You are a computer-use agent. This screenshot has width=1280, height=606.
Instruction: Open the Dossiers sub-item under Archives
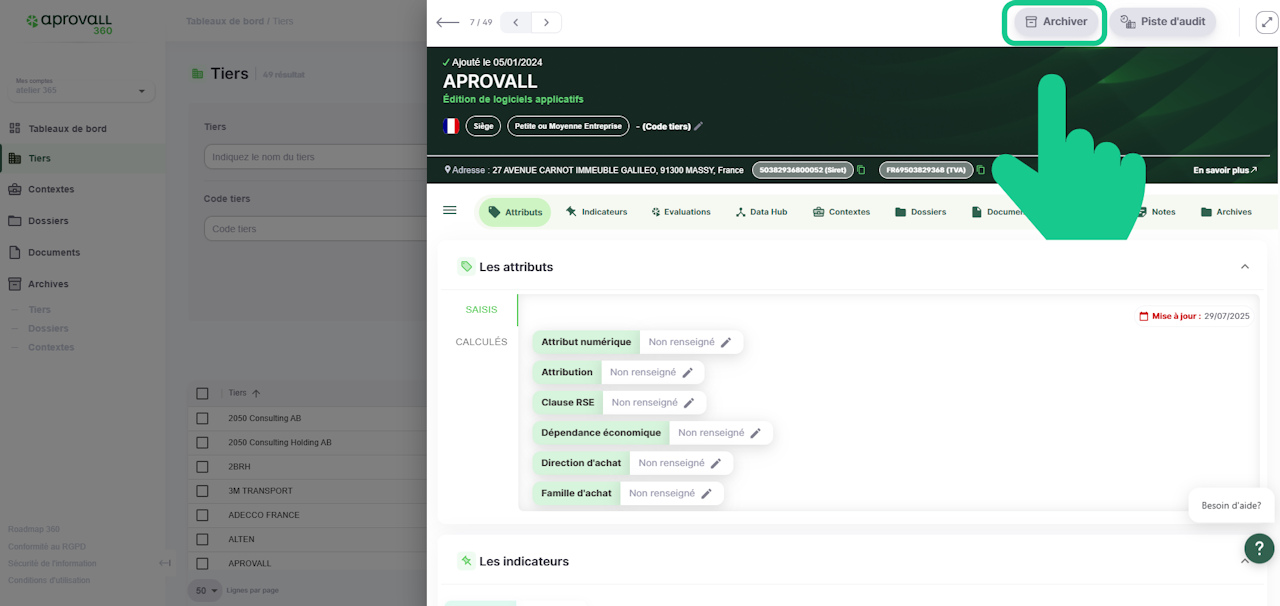48,328
